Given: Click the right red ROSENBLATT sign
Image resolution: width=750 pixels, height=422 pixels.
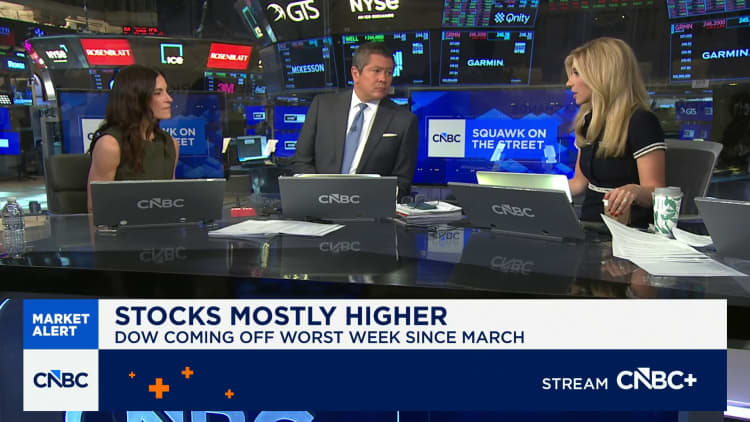Looking at the screenshot, I should pyautogui.click(x=229, y=56).
